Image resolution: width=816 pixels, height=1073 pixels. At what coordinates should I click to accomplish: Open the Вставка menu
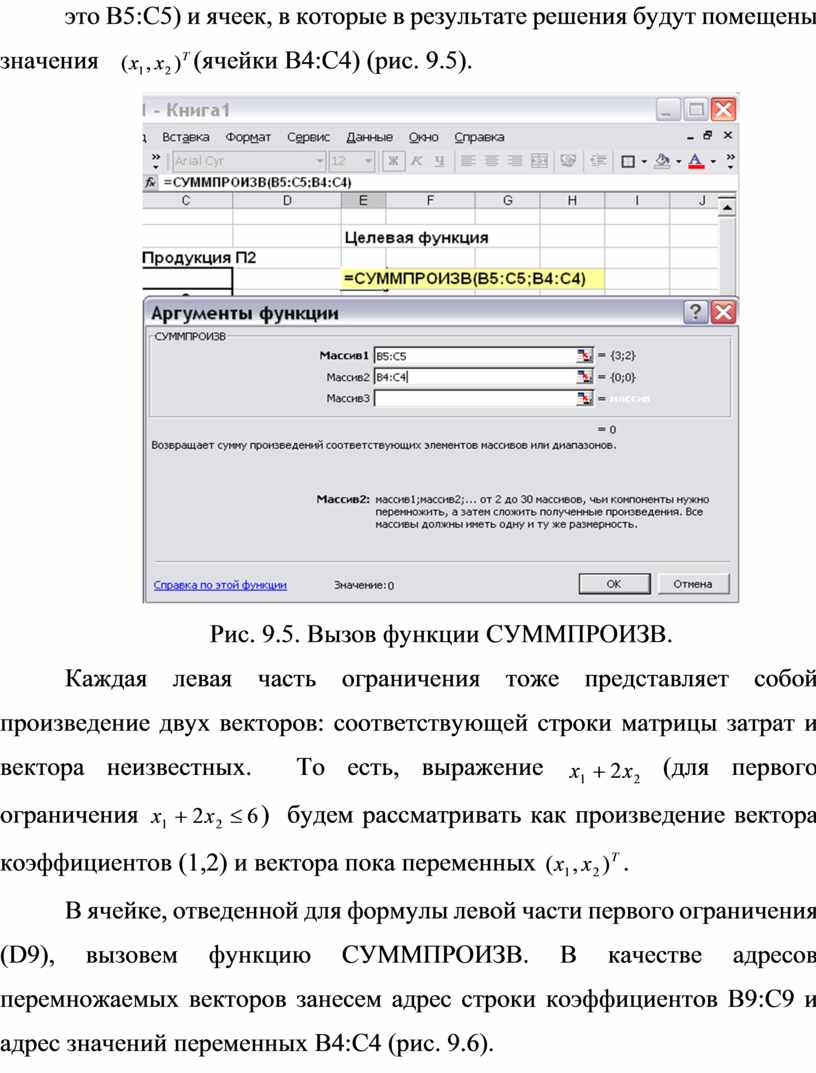click(186, 137)
